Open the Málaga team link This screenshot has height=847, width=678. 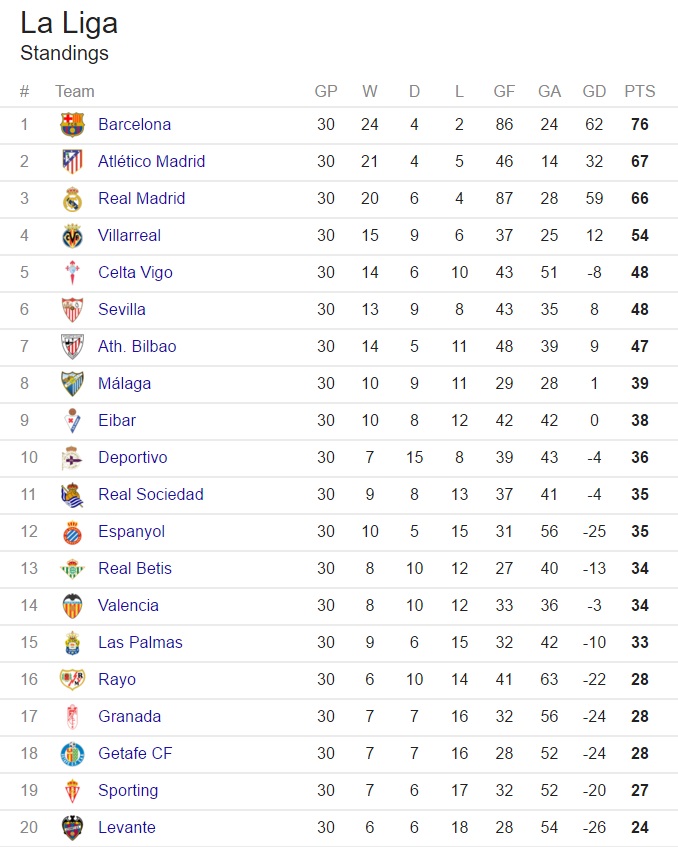click(x=125, y=384)
